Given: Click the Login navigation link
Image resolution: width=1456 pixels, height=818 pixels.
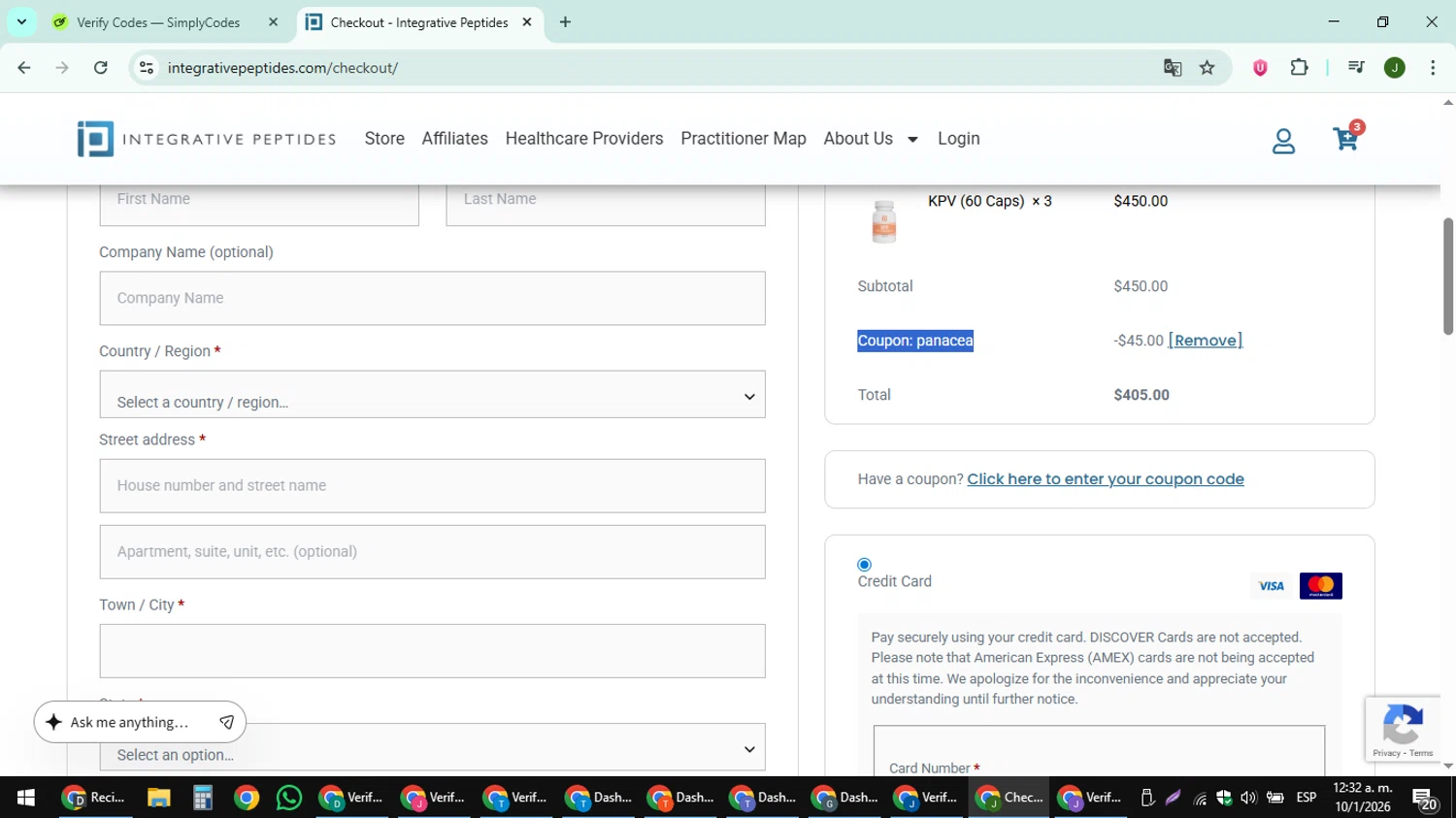Looking at the screenshot, I should tap(959, 139).
